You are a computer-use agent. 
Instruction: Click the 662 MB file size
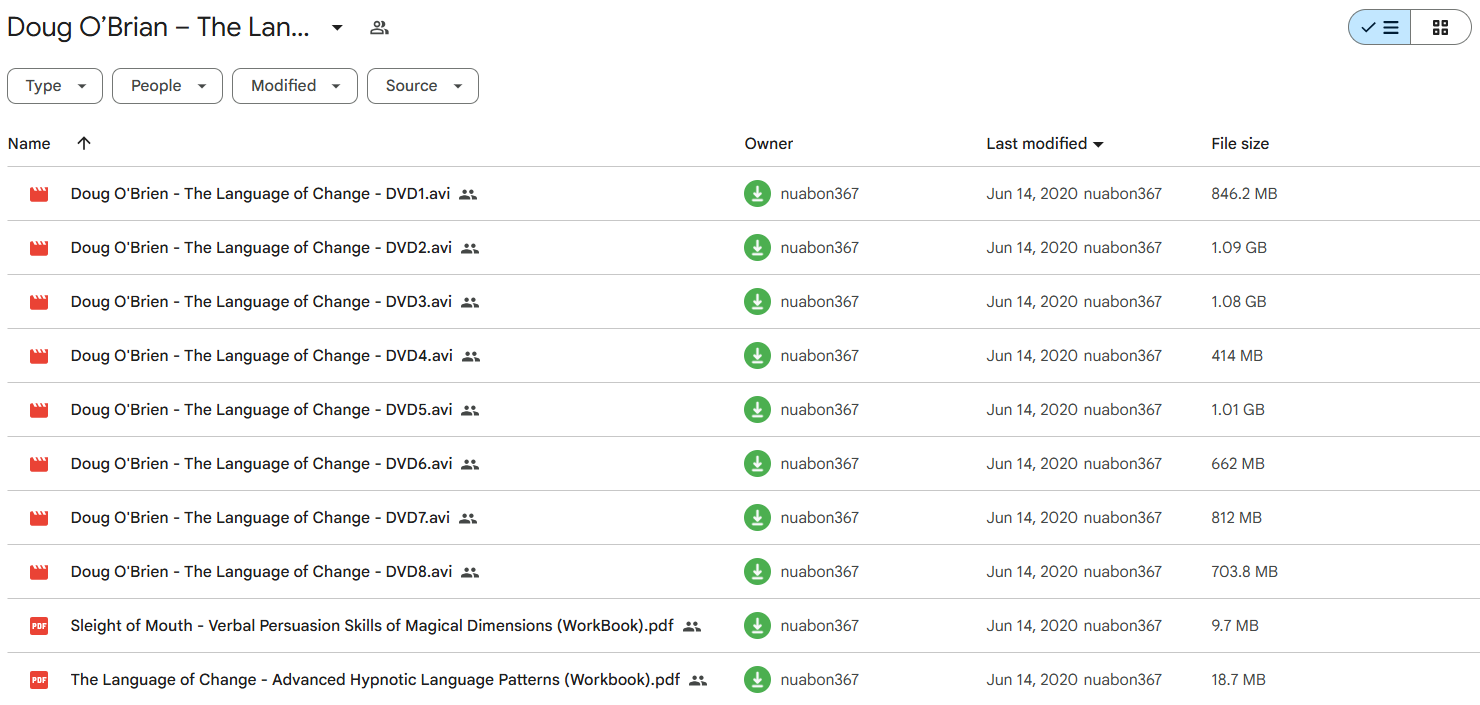pos(1238,464)
